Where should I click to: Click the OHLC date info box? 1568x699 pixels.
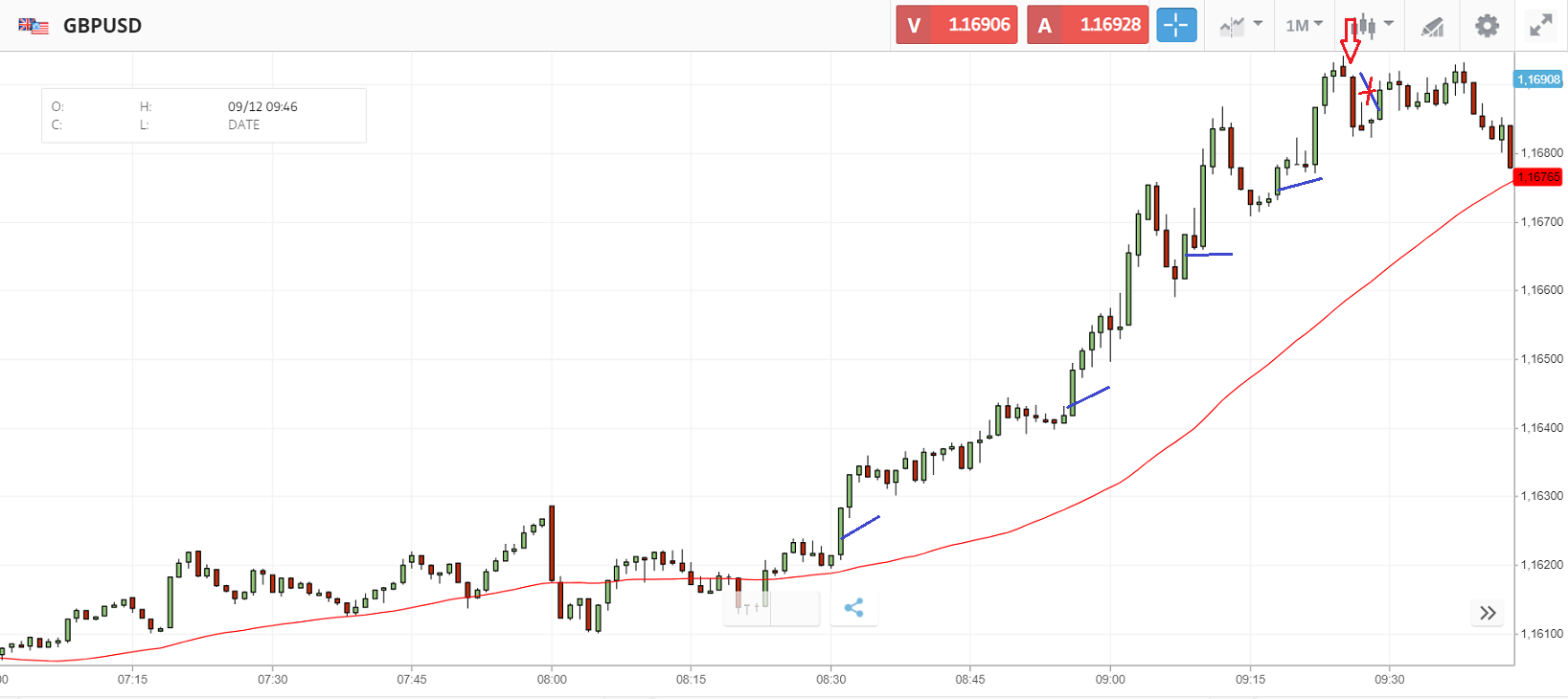203,116
